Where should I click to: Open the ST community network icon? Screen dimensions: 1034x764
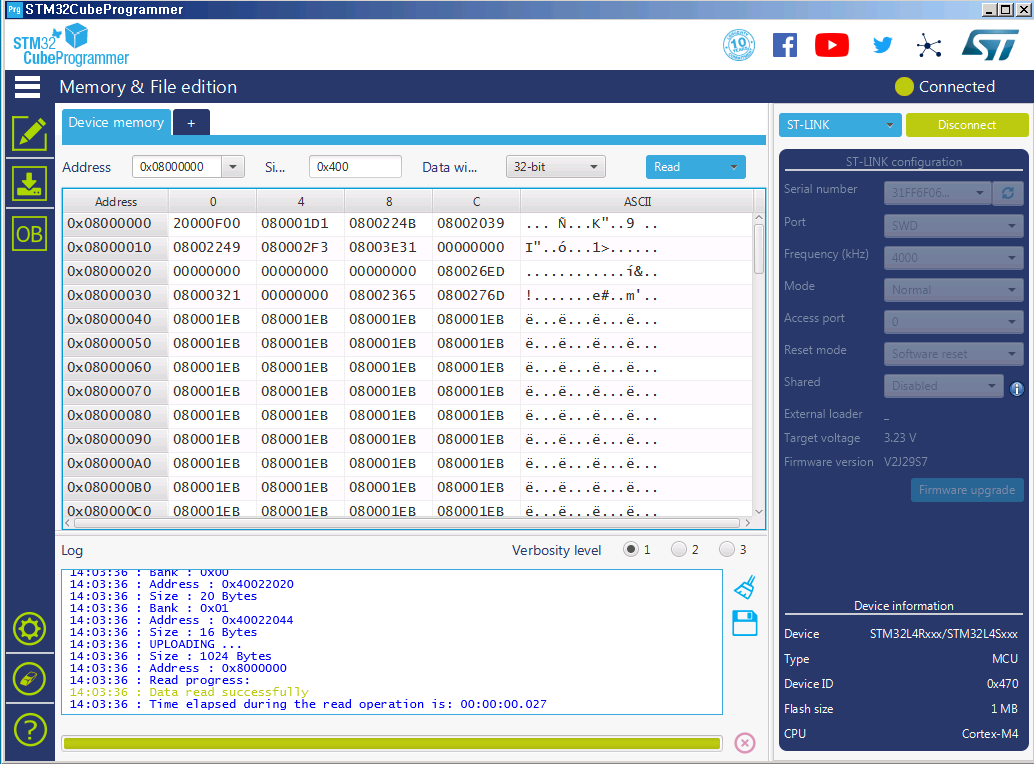(x=928, y=45)
